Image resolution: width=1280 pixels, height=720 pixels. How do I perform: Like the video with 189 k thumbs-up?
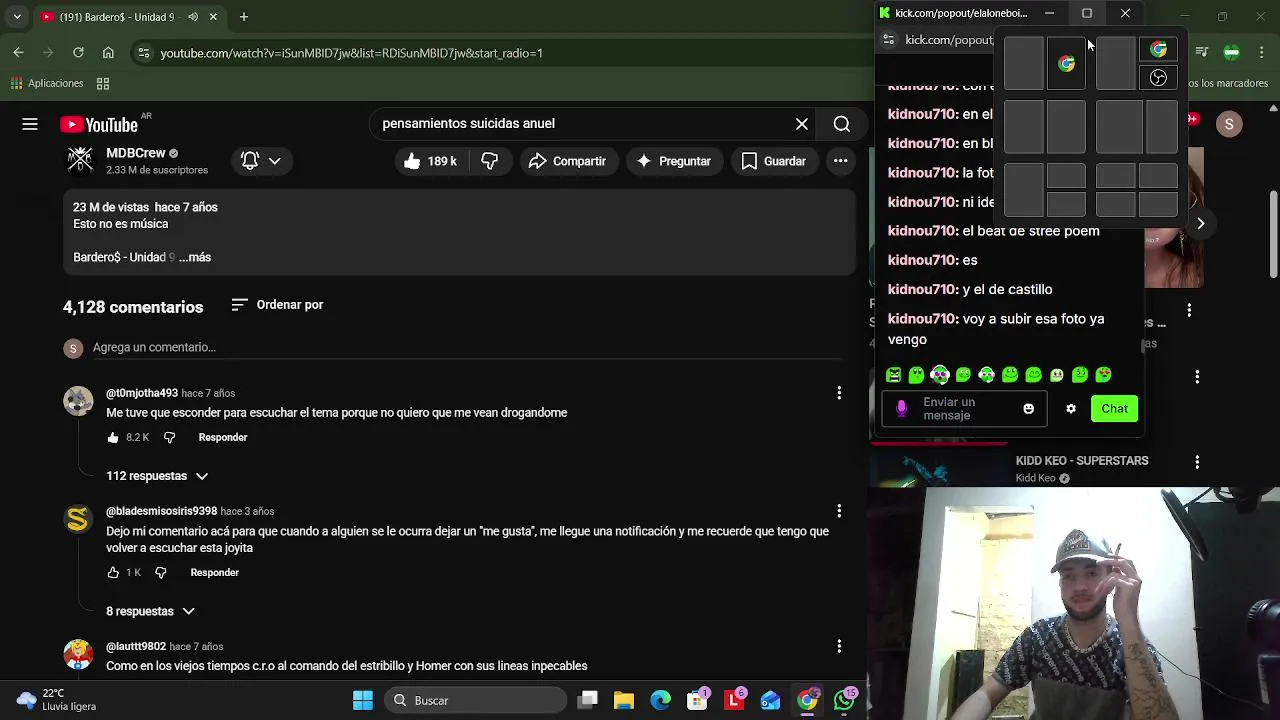(430, 161)
